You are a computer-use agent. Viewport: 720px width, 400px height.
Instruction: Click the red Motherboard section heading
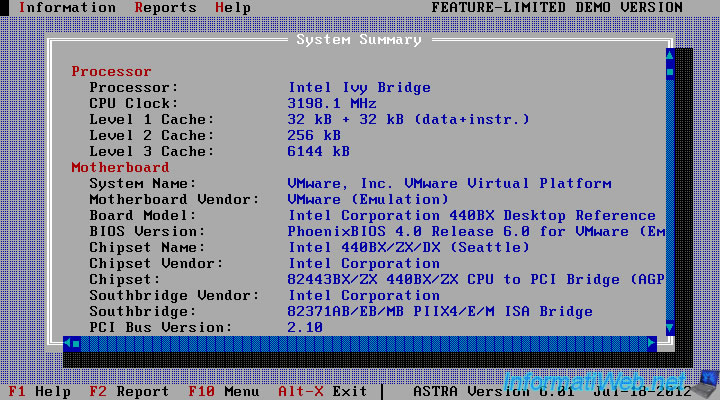click(120, 168)
